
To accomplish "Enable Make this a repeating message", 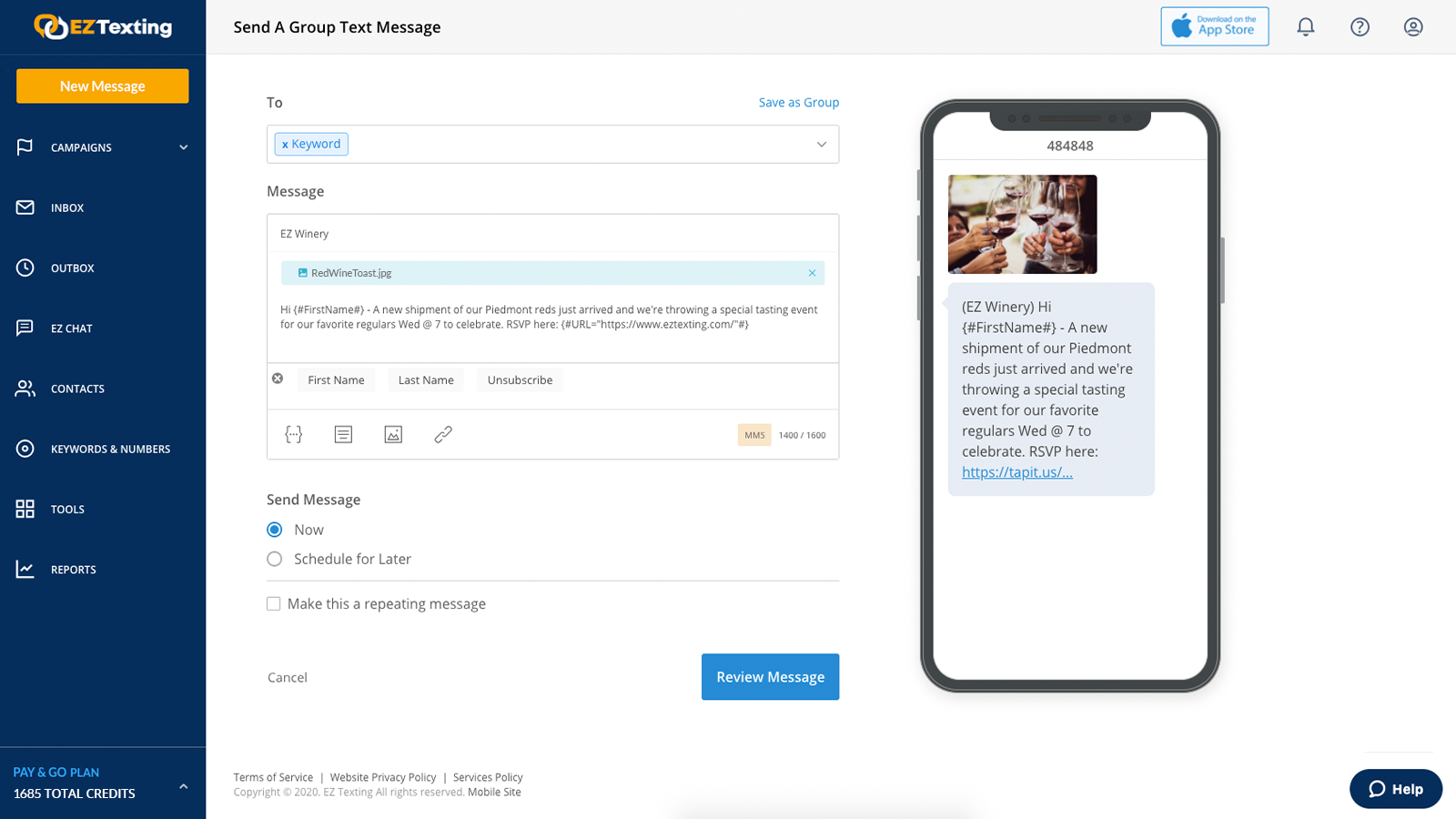I will pyautogui.click(x=273, y=603).
